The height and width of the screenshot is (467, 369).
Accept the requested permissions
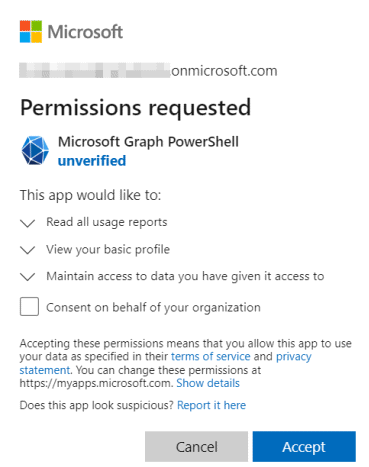pyautogui.click(x=304, y=447)
